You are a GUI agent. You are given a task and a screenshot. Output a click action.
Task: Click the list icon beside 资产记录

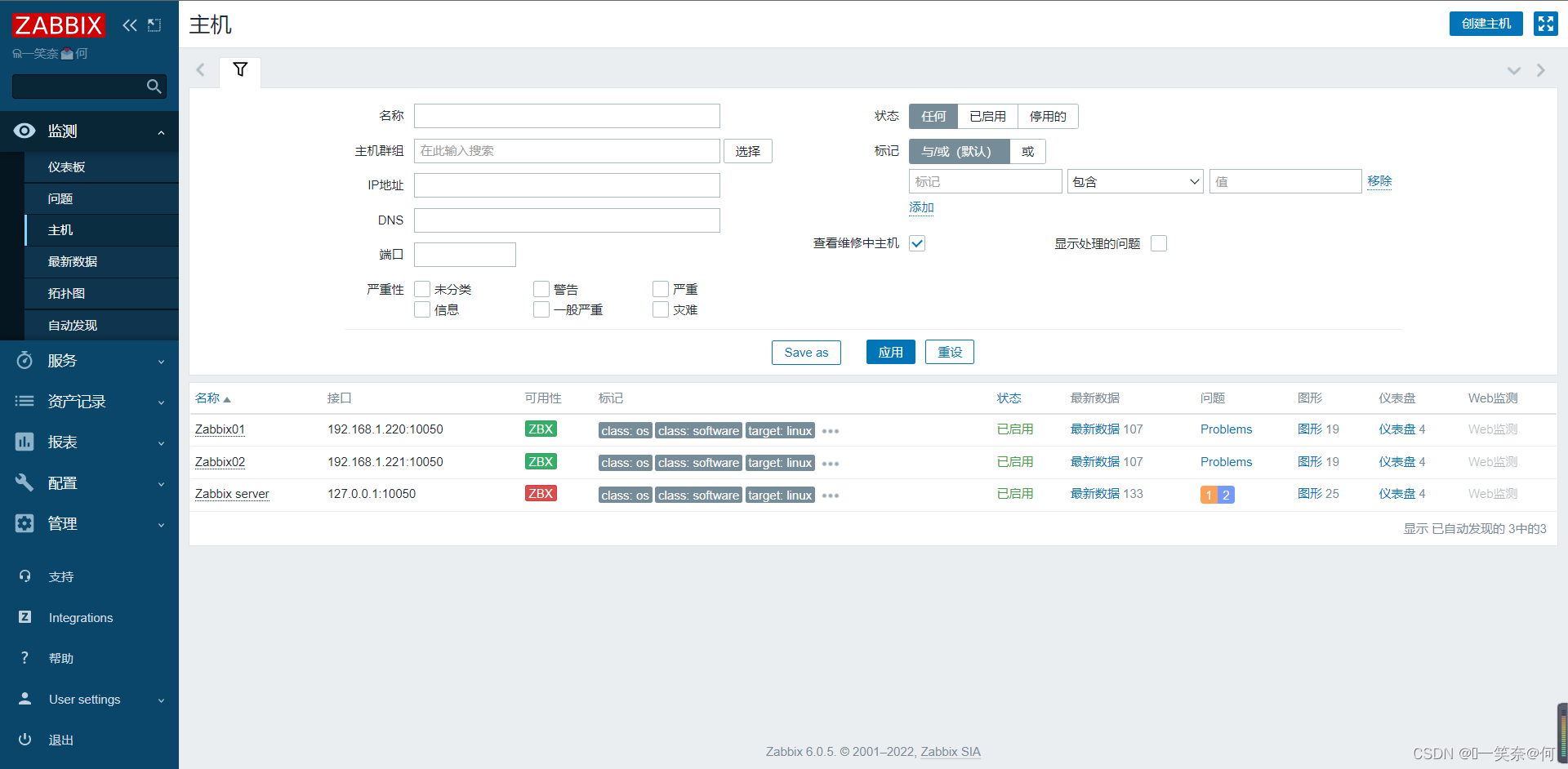pos(24,401)
